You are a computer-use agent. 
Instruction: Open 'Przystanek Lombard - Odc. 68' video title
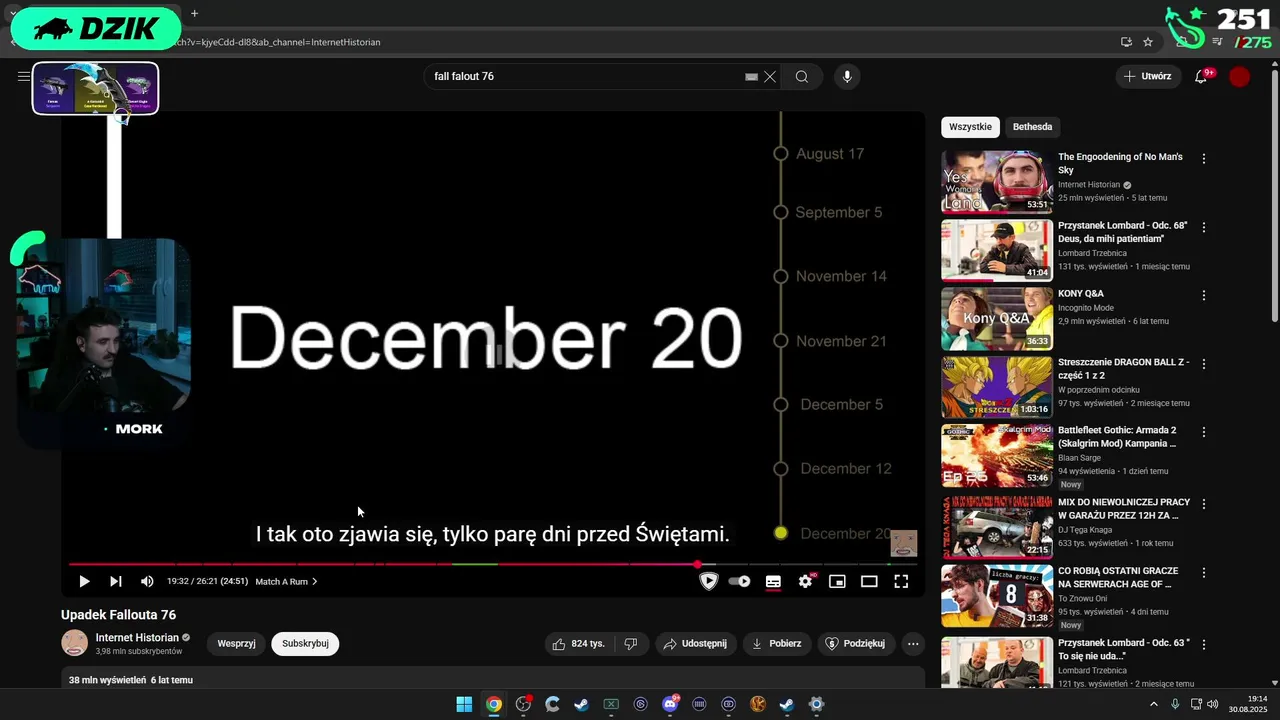[x=1125, y=232]
